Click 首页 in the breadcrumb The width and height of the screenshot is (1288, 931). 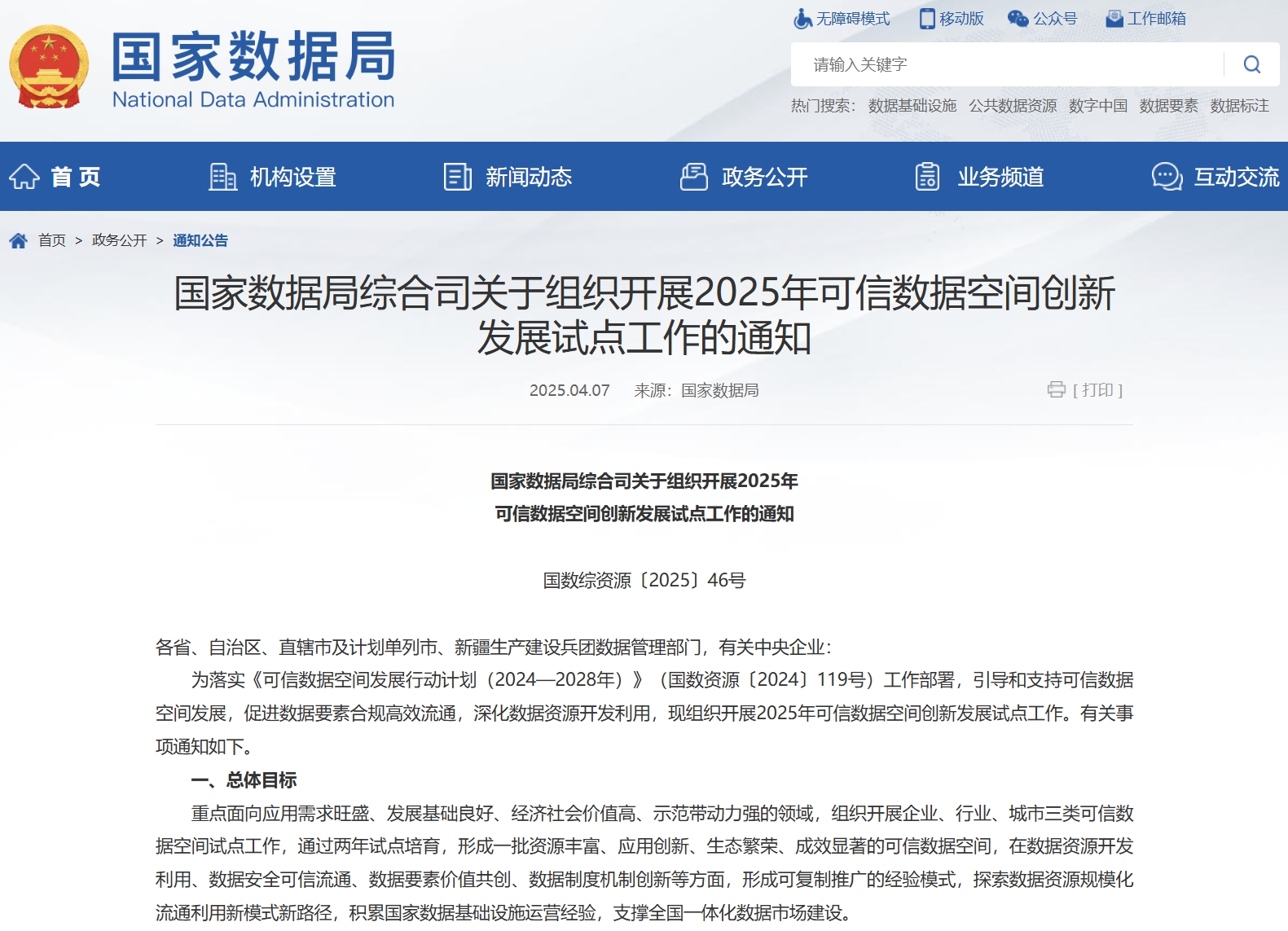coord(52,240)
